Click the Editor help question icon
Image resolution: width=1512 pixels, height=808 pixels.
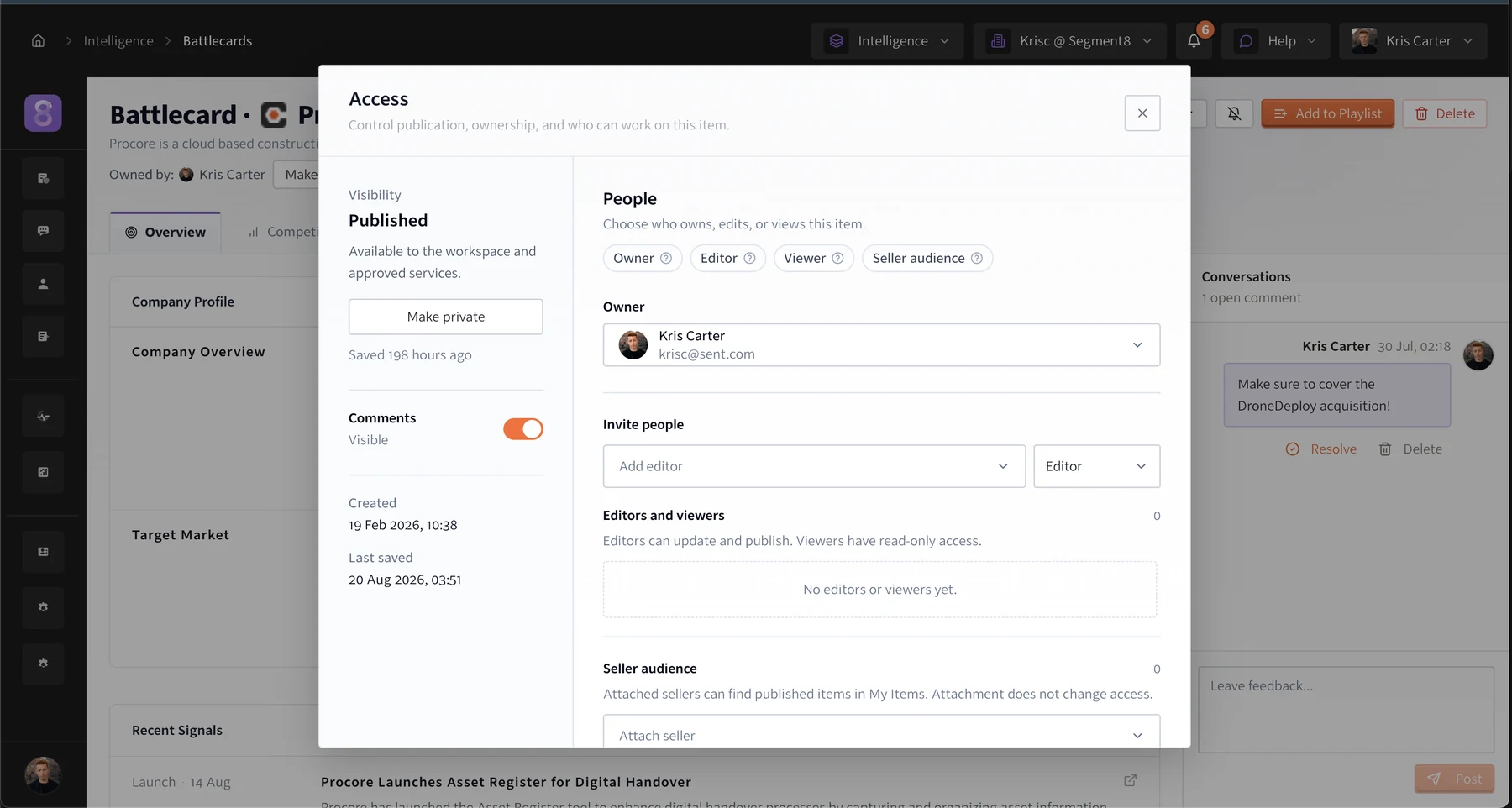tap(749, 258)
